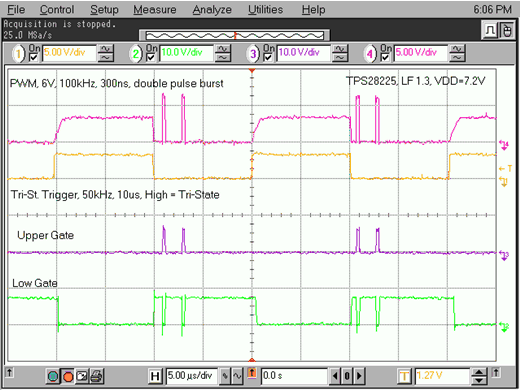Click channel 4 smaller-waveform scale button
The height and width of the screenshot is (391, 521).
(457, 58)
